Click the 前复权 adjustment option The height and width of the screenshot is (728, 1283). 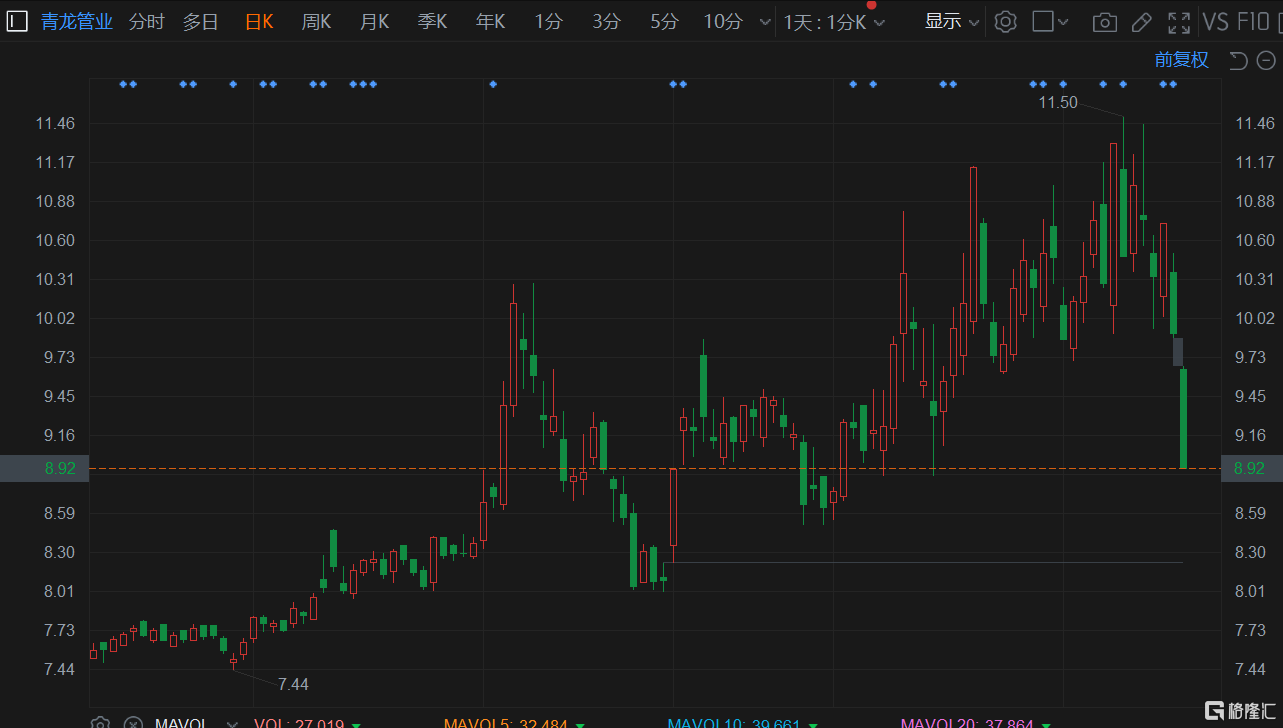[x=1182, y=60]
